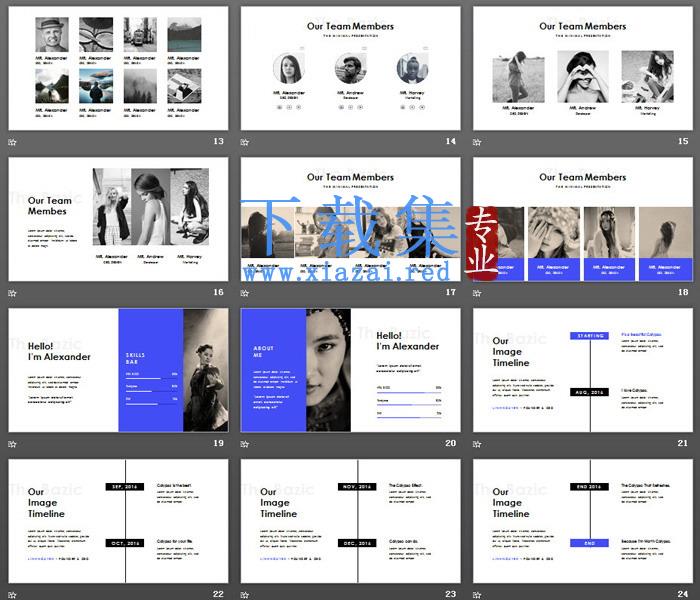Select slide 22 timeline Sep and Oct
This screenshot has width=700, height=600.
click(x=118, y=521)
